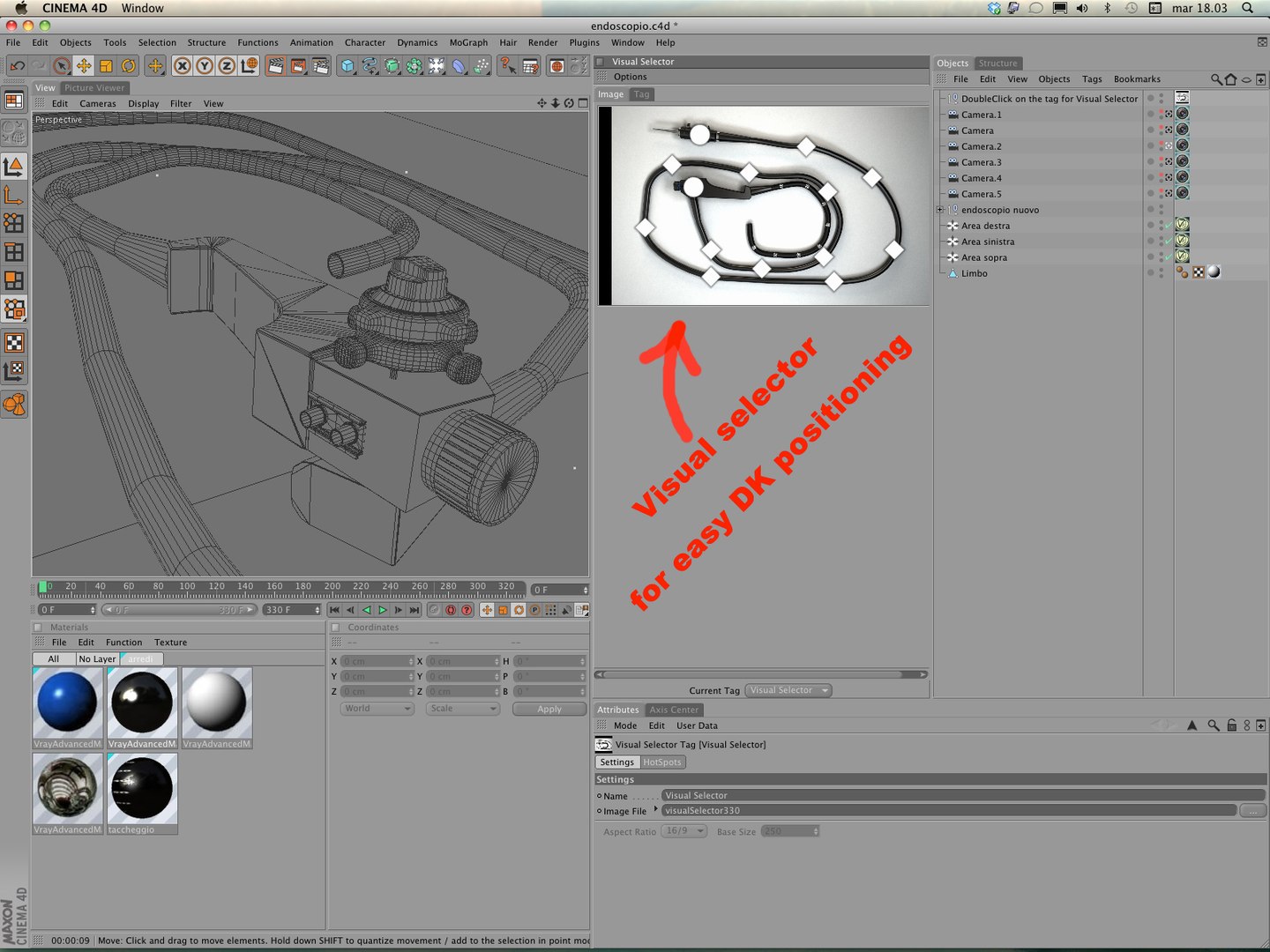Screen dimensions: 1270x952
Task: Open the help cursor question-mark icon
Action: tap(508, 66)
